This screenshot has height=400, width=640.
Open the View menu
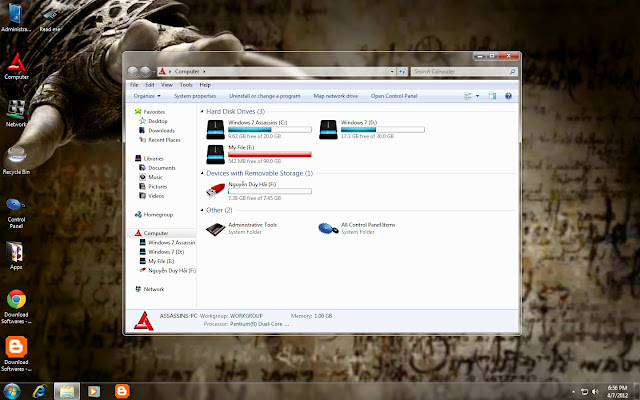point(167,85)
